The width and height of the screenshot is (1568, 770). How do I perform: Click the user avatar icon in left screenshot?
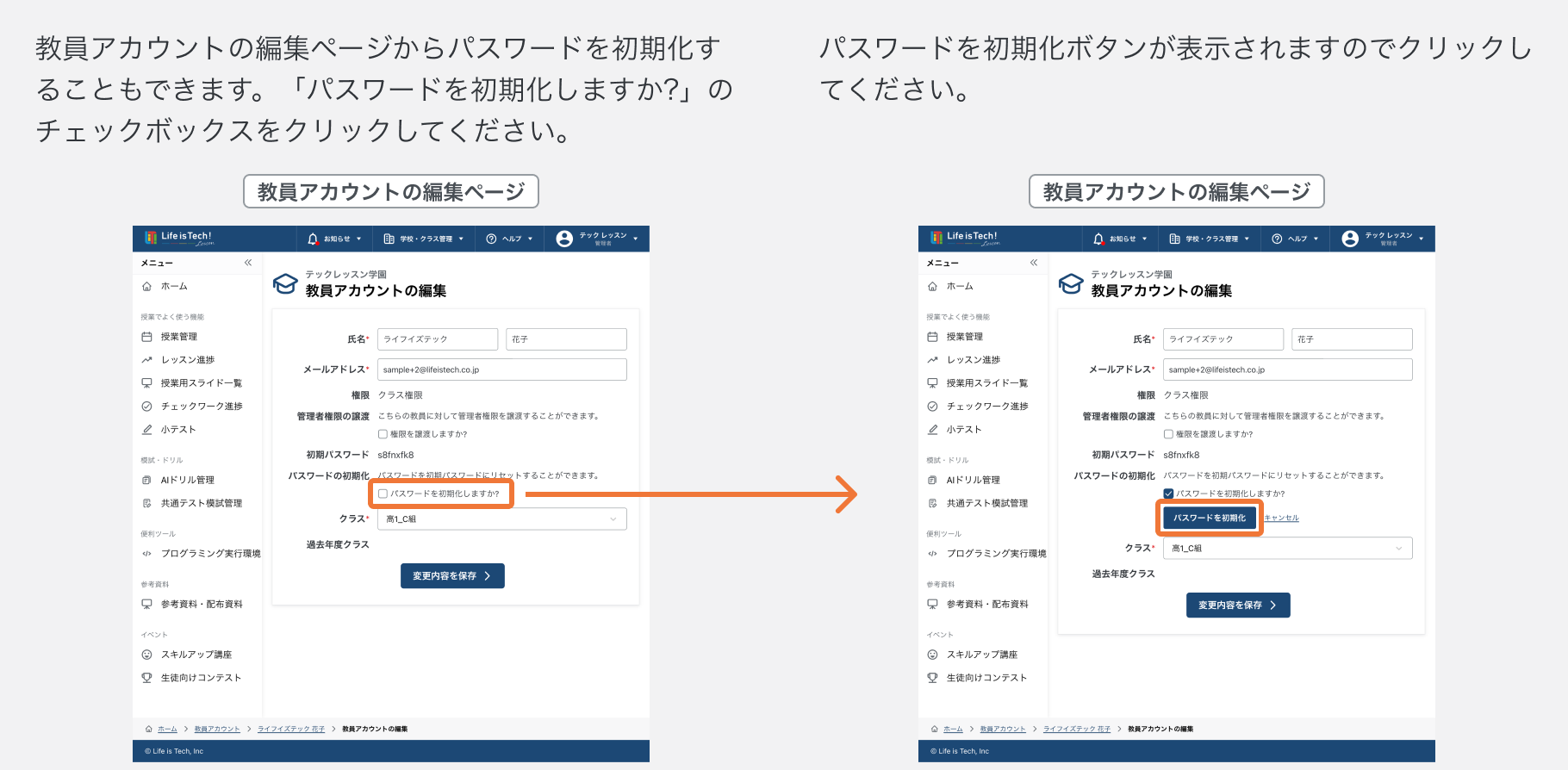[x=564, y=239]
